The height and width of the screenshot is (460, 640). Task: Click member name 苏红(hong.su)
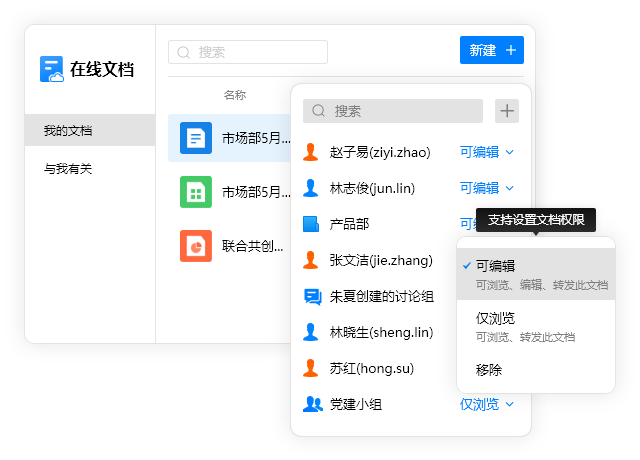click(372, 368)
